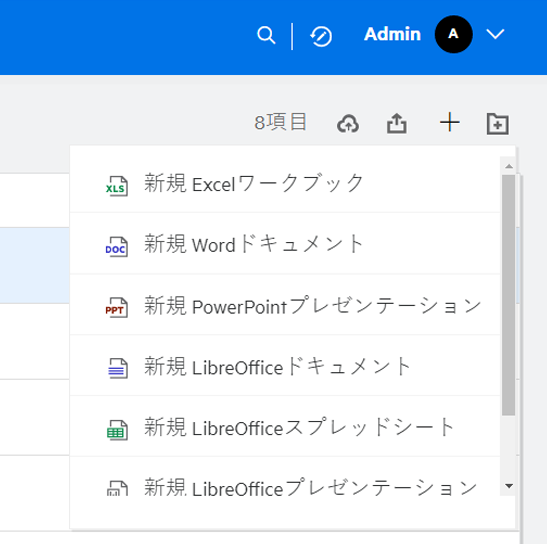Open the recent activity history icon
The width and height of the screenshot is (547, 544).
321,36
